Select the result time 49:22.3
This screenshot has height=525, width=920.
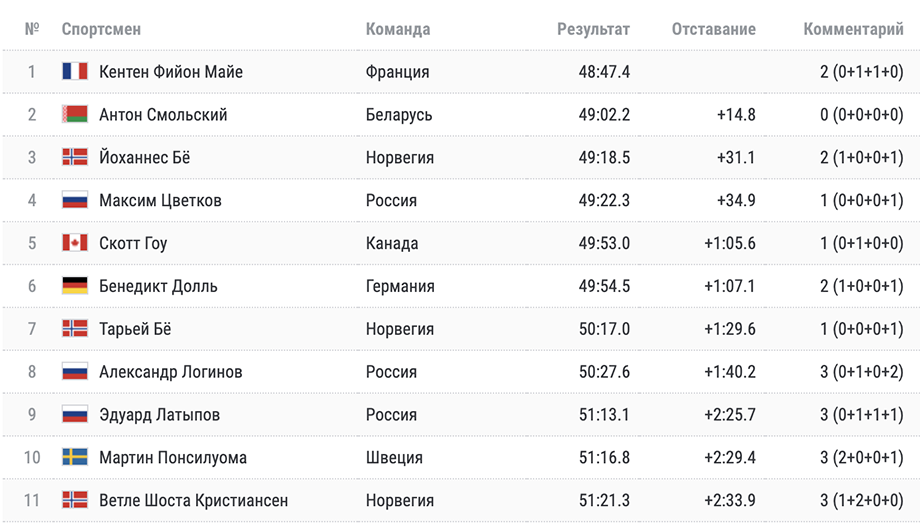point(604,200)
